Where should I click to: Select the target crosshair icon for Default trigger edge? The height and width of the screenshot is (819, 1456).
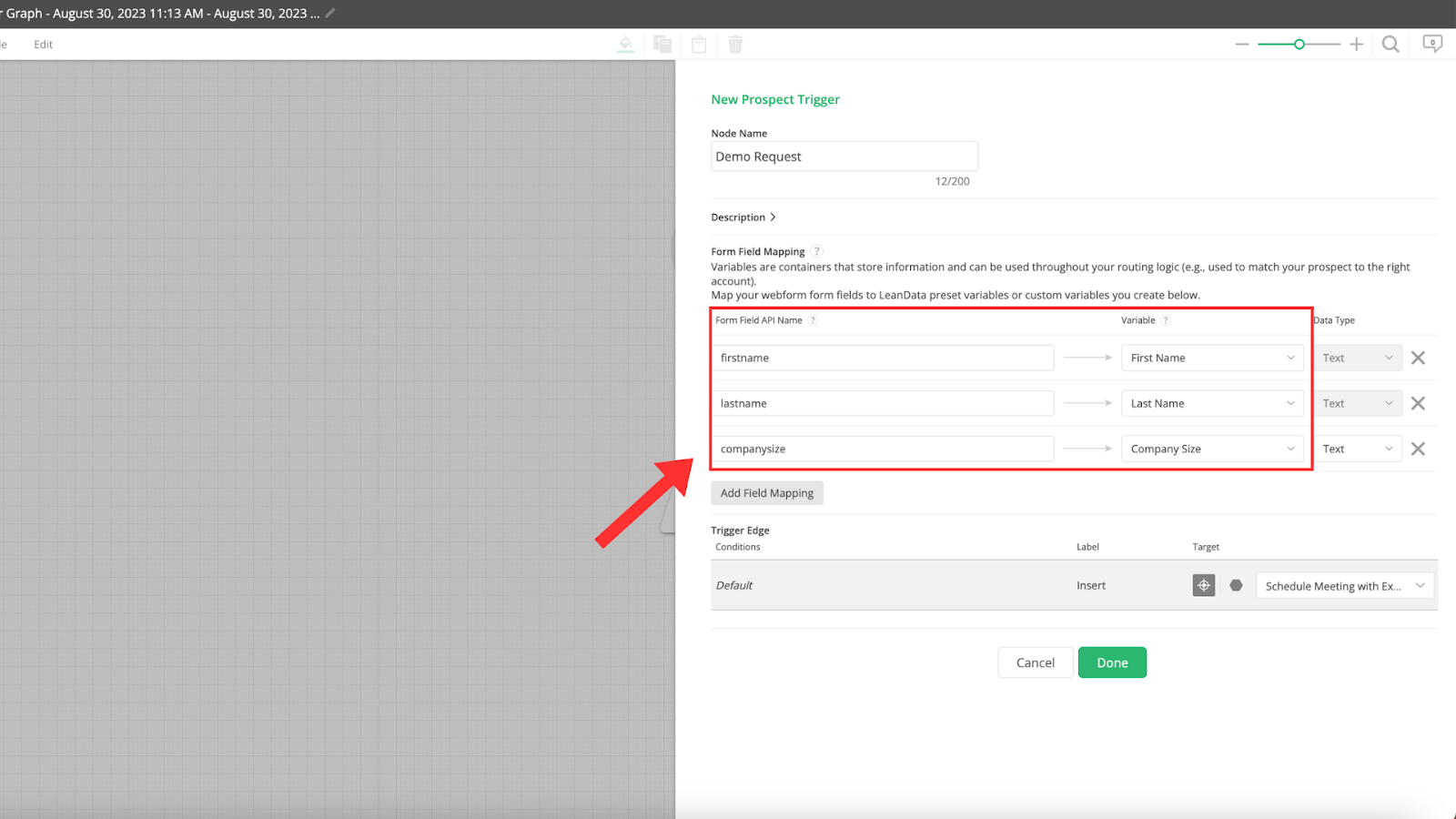[1203, 585]
